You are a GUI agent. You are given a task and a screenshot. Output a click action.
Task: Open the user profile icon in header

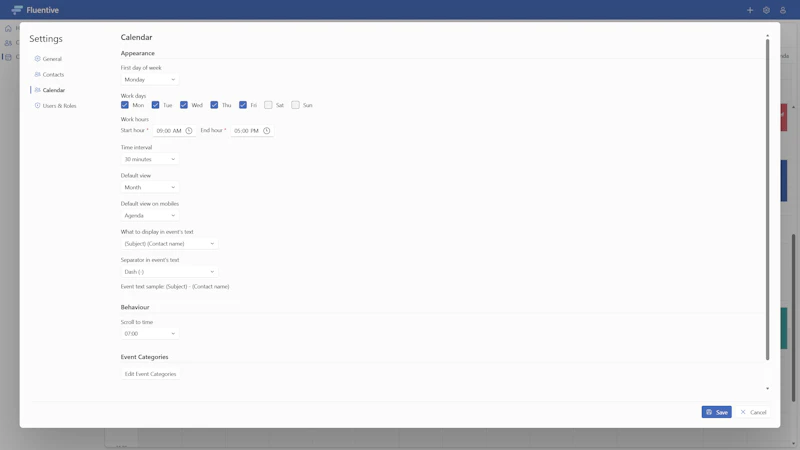coord(783,10)
